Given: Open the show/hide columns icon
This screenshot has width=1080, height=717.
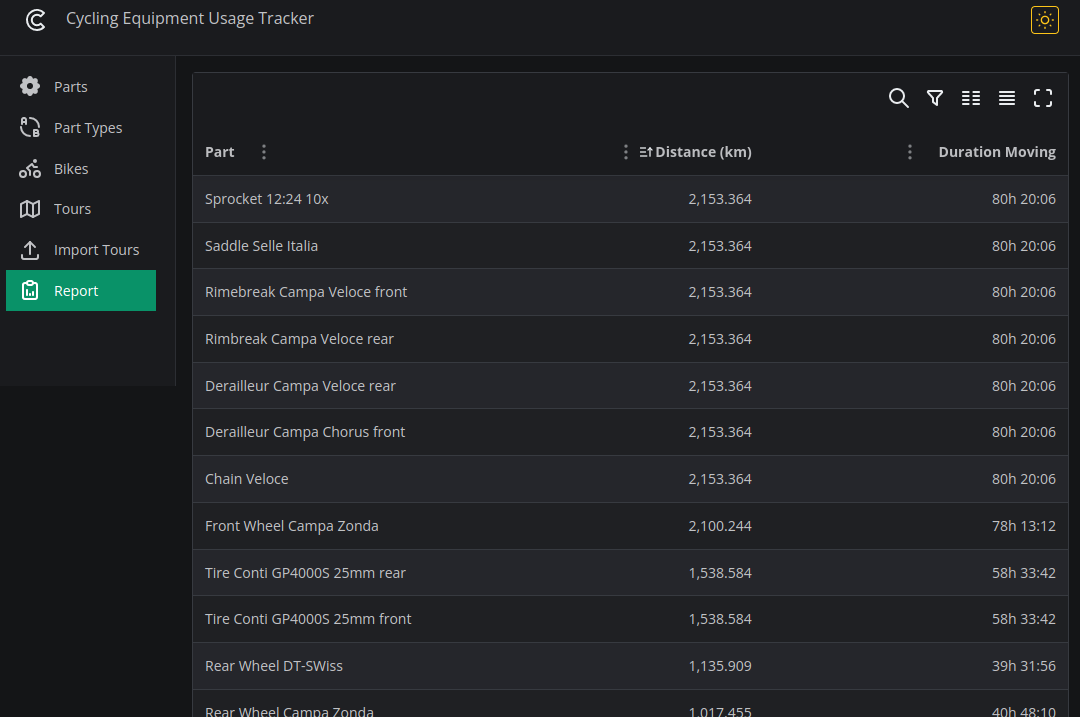Looking at the screenshot, I should (x=970, y=98).
